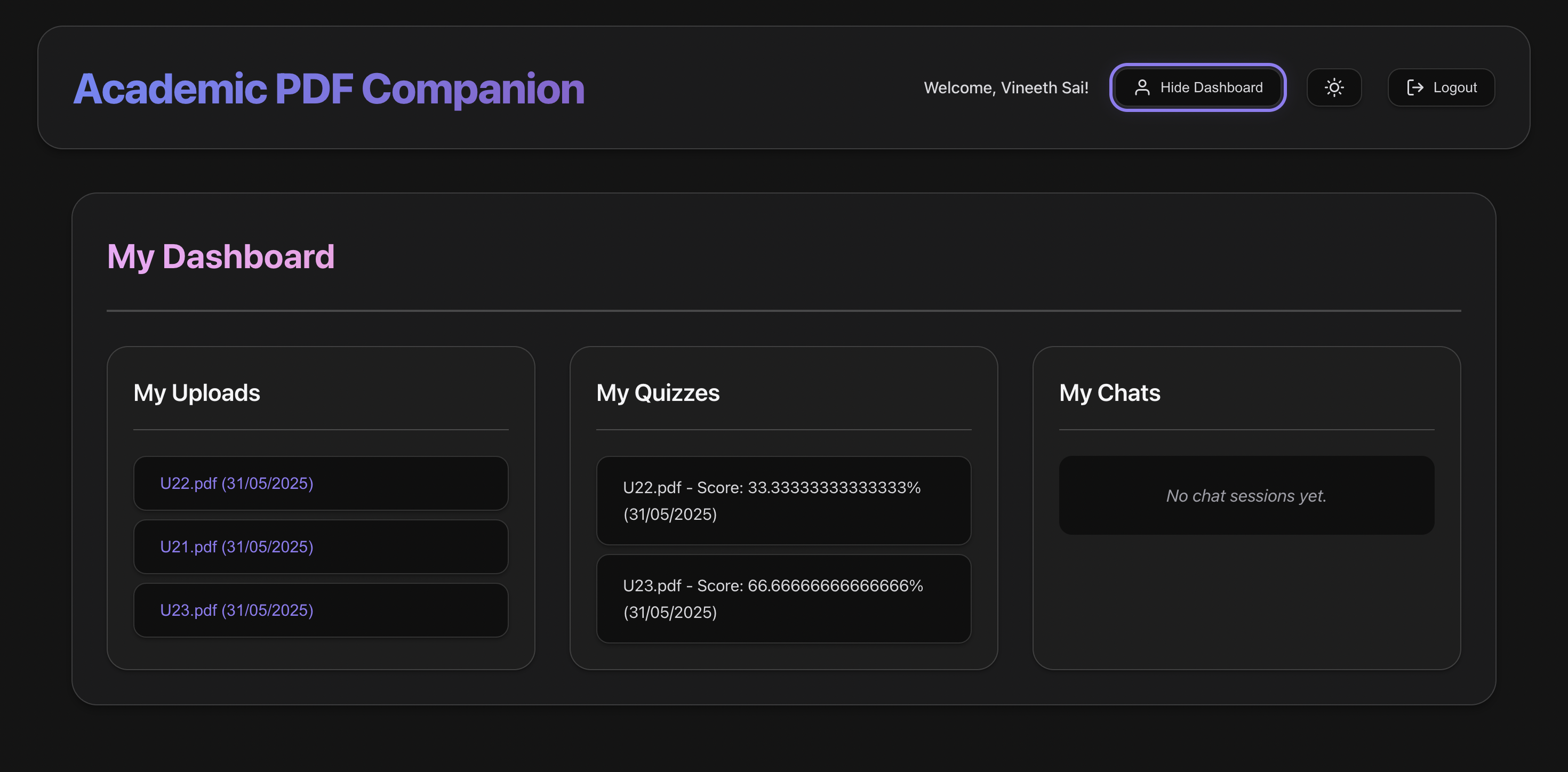Open the U23.pdf upload link
The height and width of the screenshot is (772, 1568).
pos(236,610)
